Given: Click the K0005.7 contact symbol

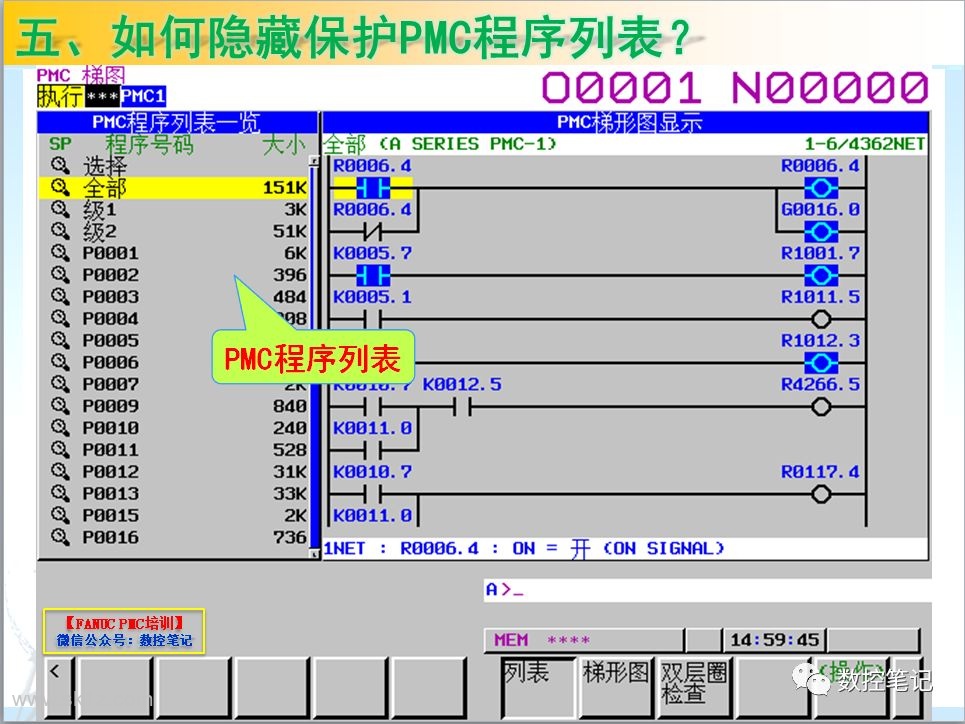Looking at the screenshot, I should click(x=373, y=275).
